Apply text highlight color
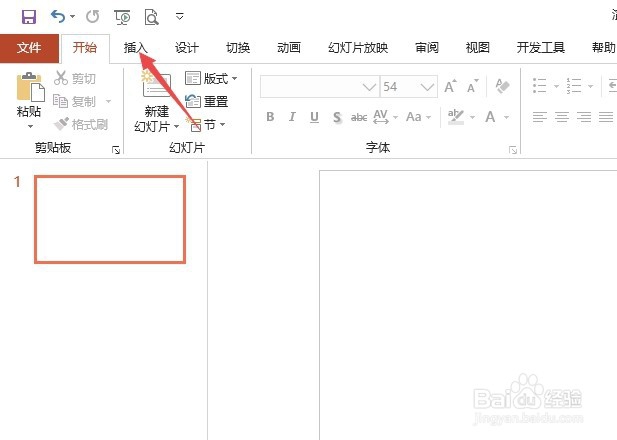This screenshot has width=617, height=440. pyautogui.click(x=456, y=117)
